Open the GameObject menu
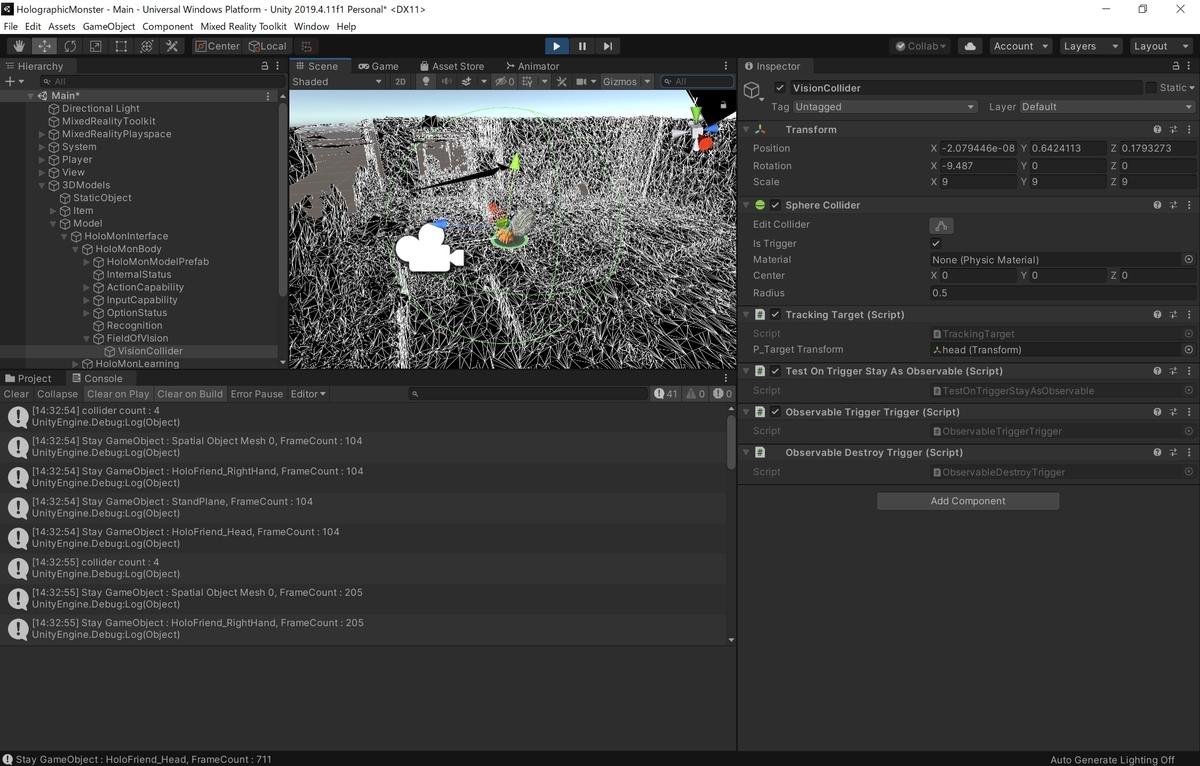This screenshot has width=1200, height=766. tap(108, 26)
